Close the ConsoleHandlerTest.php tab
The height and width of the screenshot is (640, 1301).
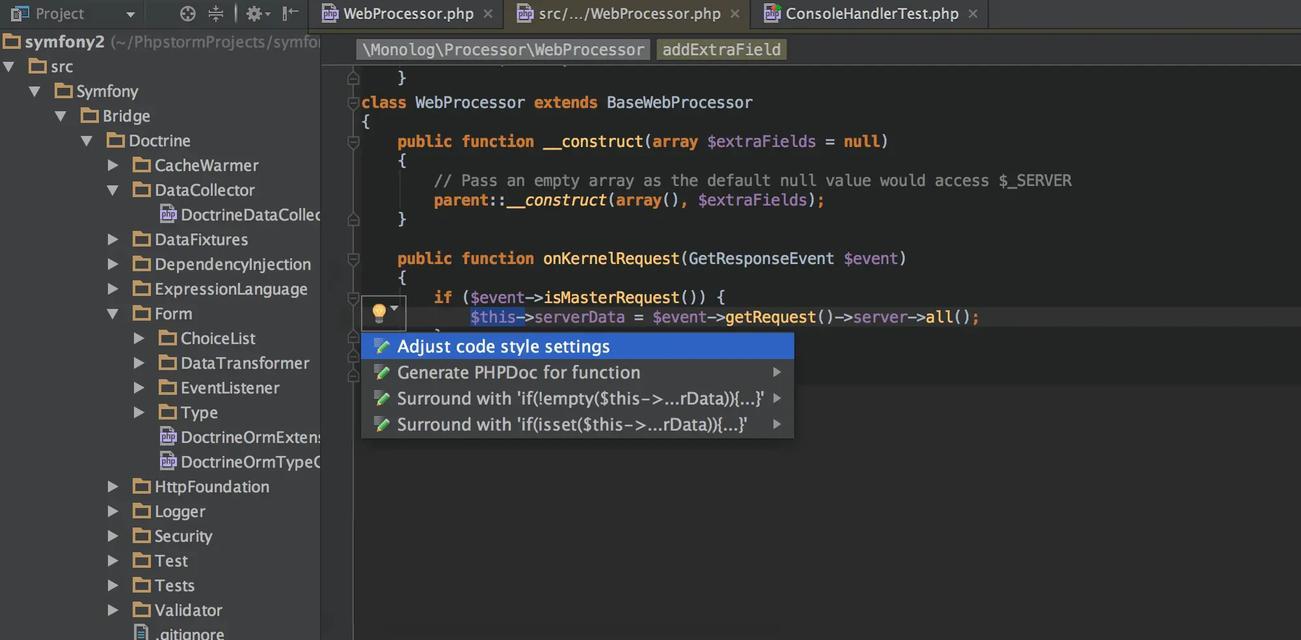point(973,14)
